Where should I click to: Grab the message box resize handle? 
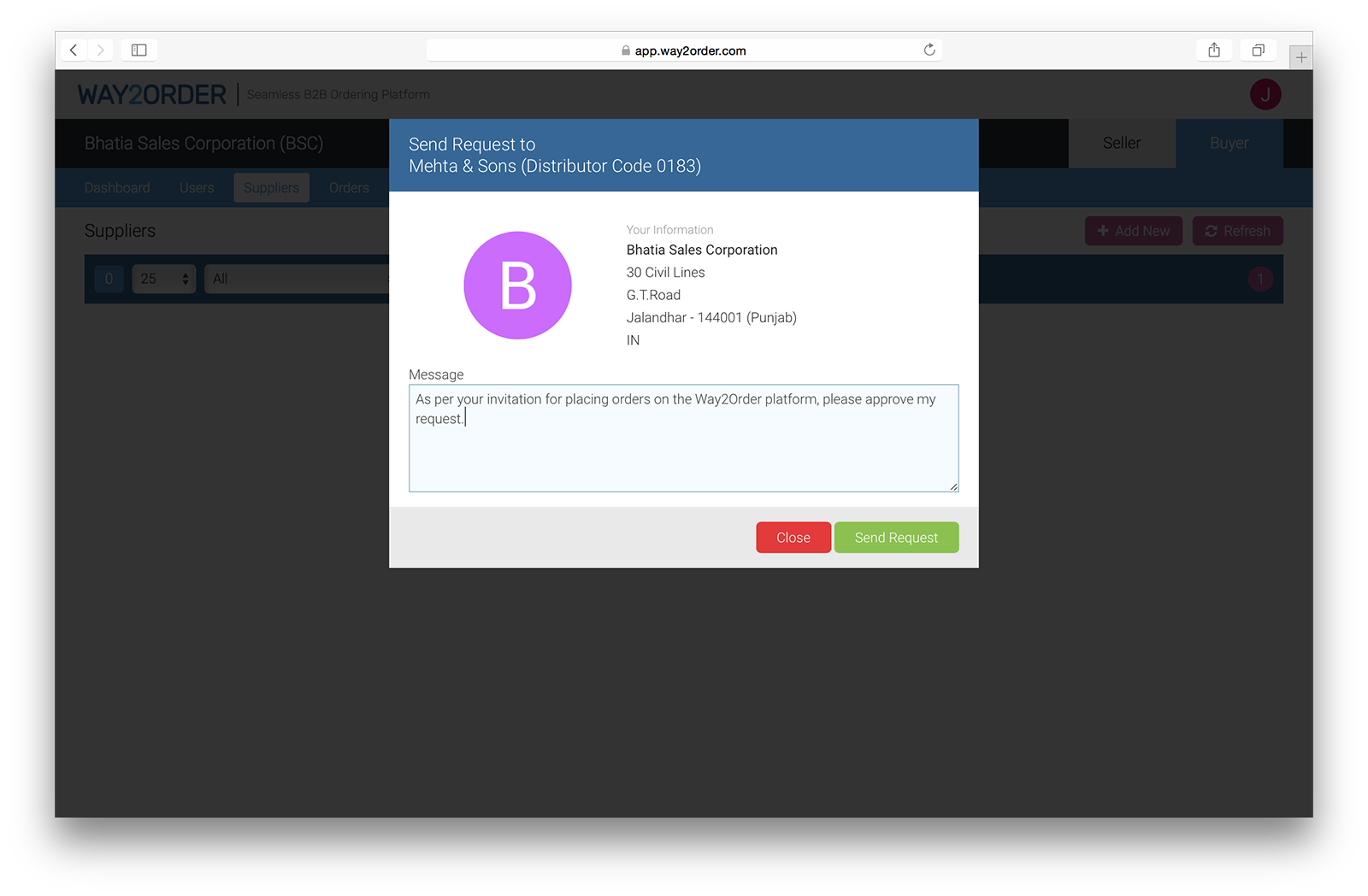point(953,486)
